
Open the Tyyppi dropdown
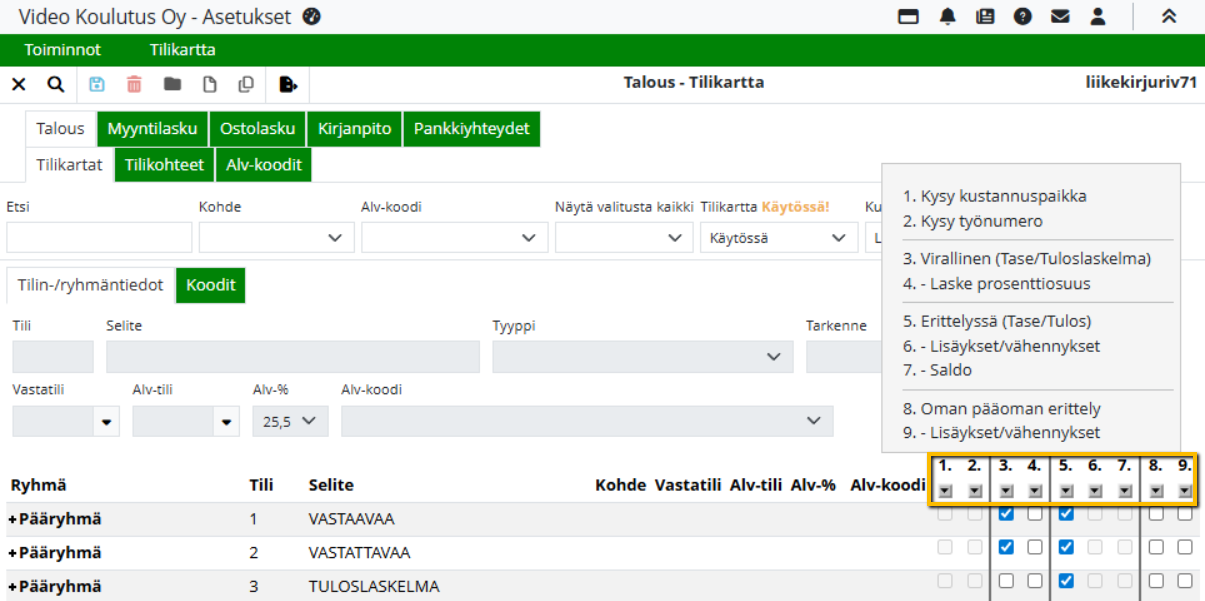642,357
